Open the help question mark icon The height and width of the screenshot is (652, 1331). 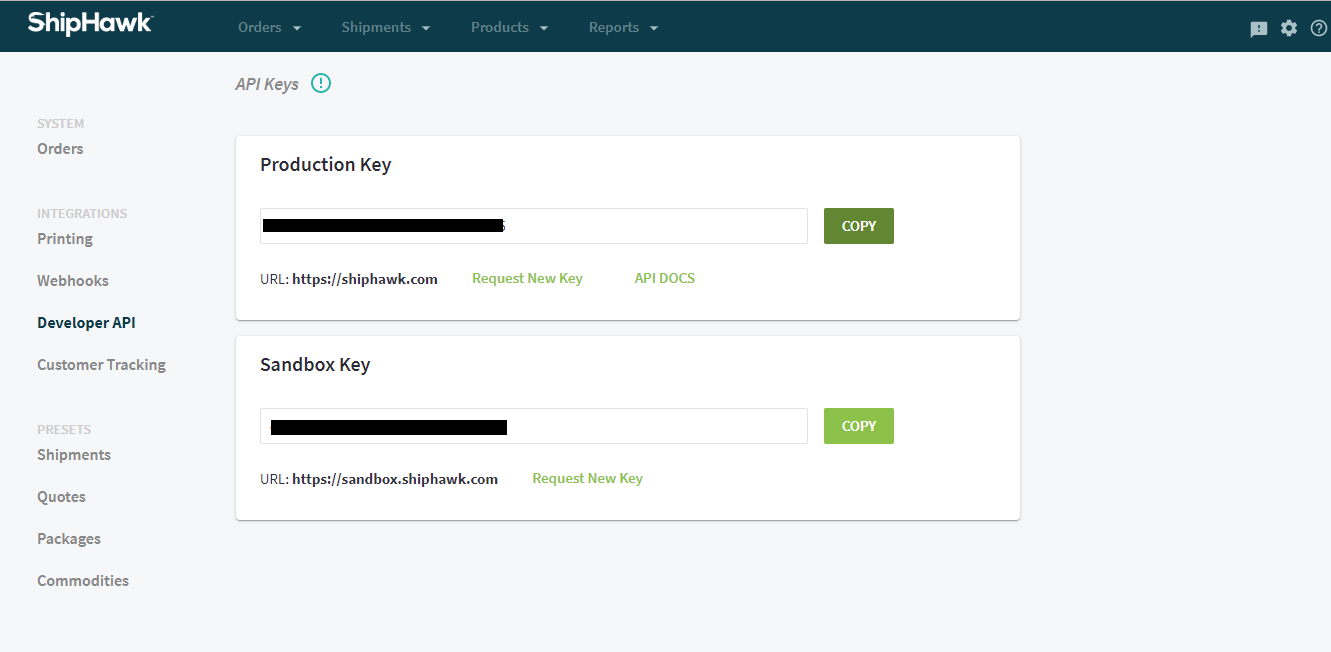pos(1319,28)
